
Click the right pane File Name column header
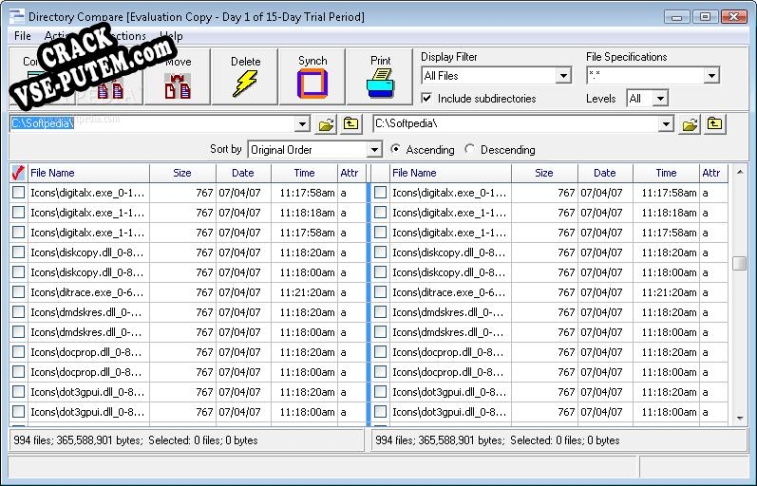tap(451, 173)
